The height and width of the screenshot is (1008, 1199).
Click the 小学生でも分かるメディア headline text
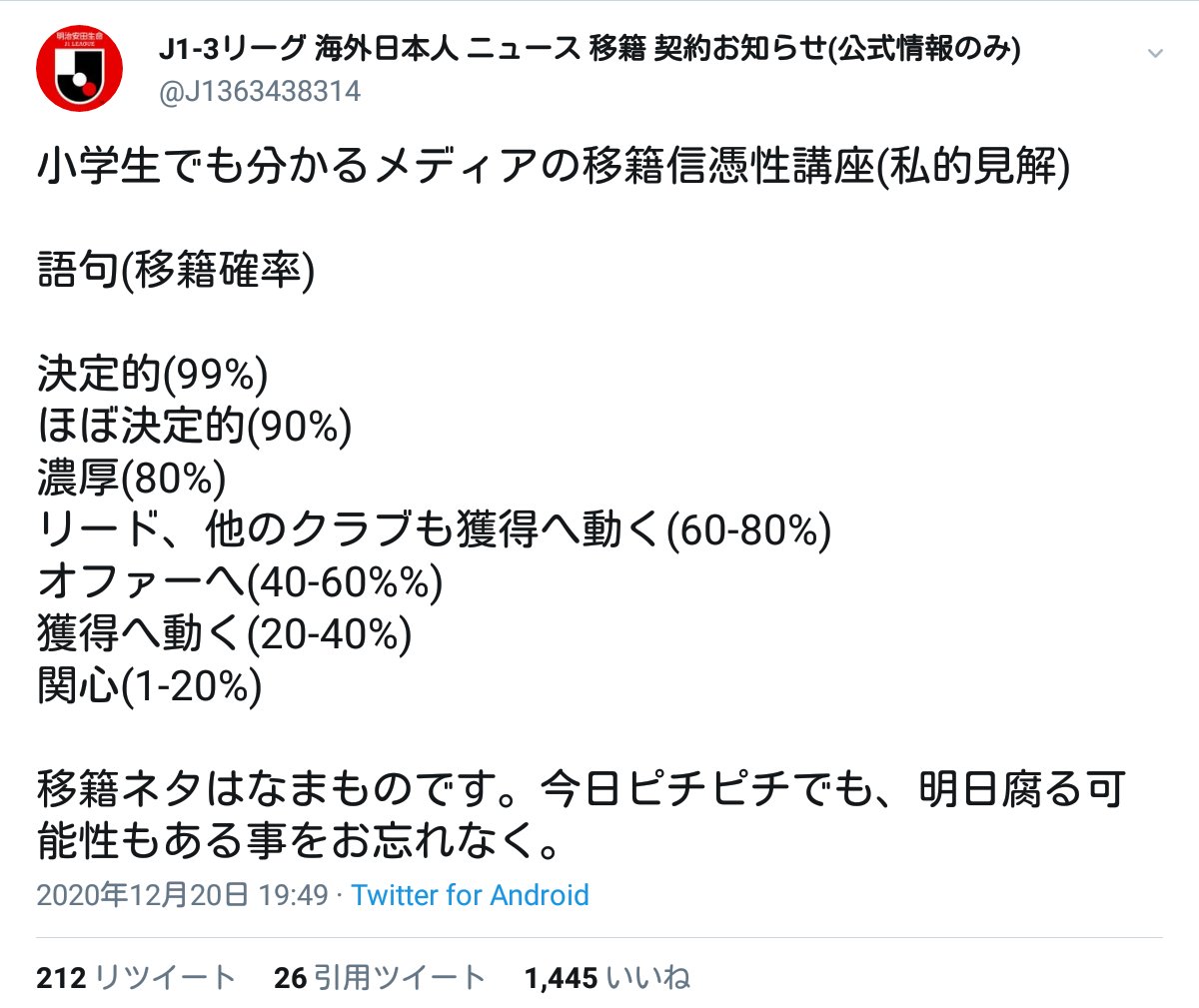coord(554,167)
